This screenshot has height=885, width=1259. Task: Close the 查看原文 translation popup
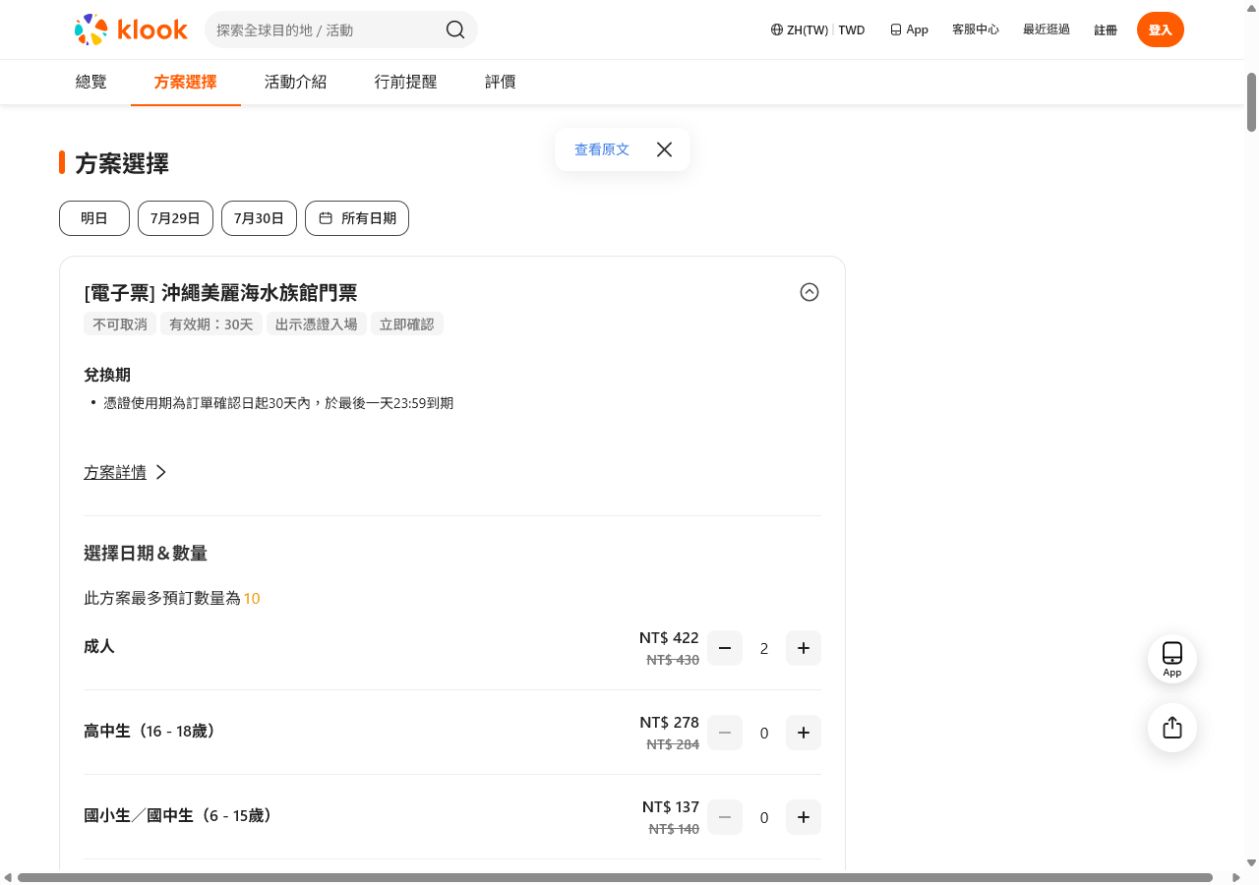(664, 149)
